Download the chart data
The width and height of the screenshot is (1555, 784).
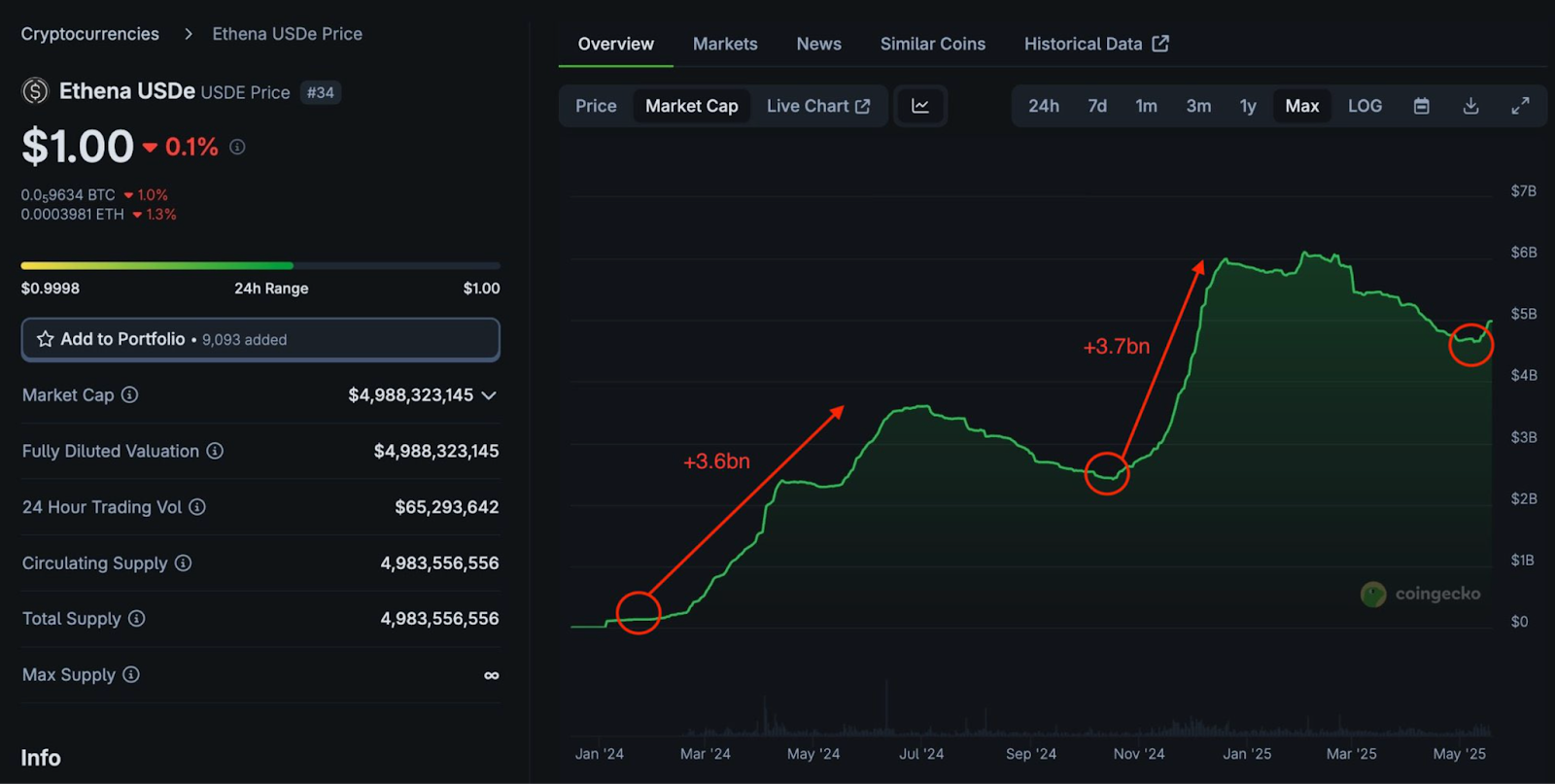tap(1470, 106)
